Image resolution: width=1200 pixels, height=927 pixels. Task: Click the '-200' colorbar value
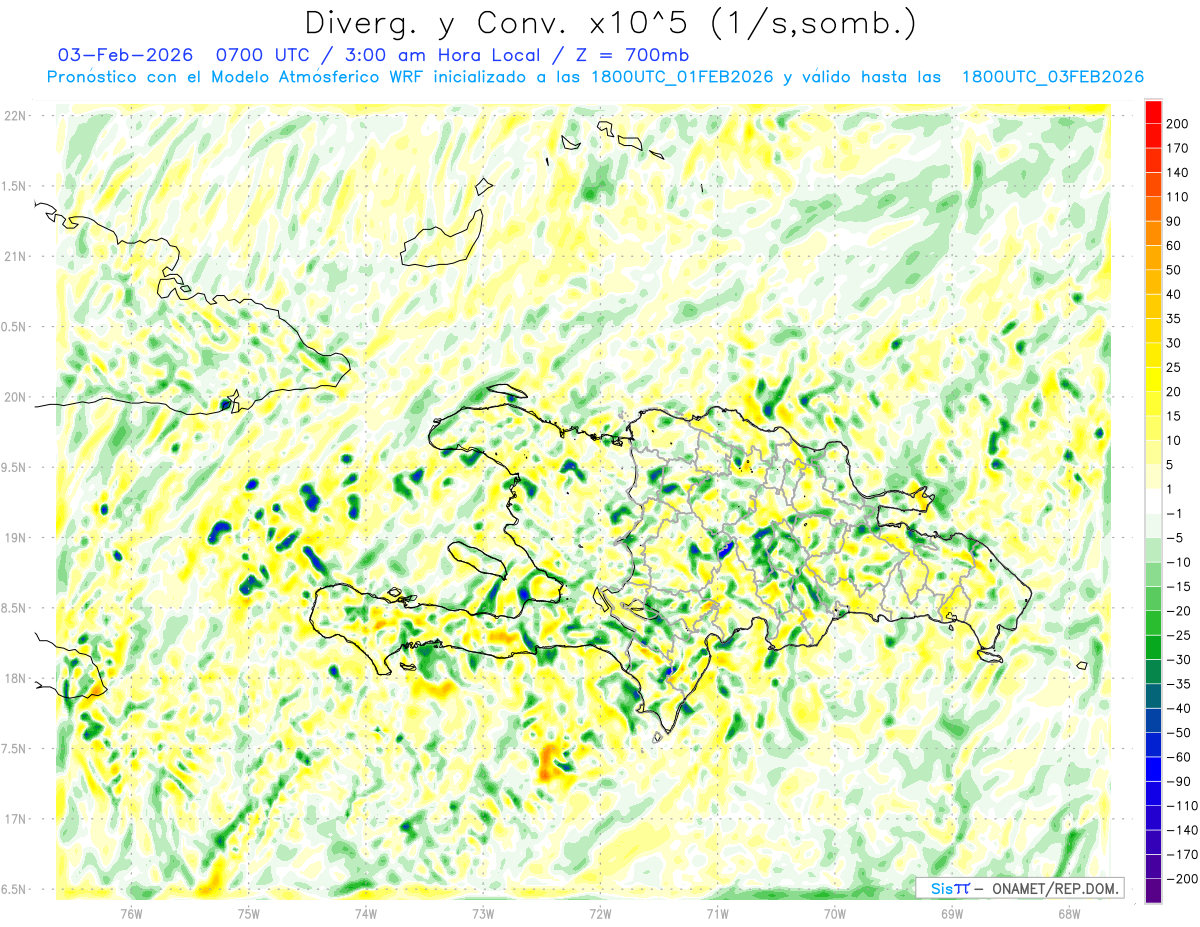tap(1180, 879)
